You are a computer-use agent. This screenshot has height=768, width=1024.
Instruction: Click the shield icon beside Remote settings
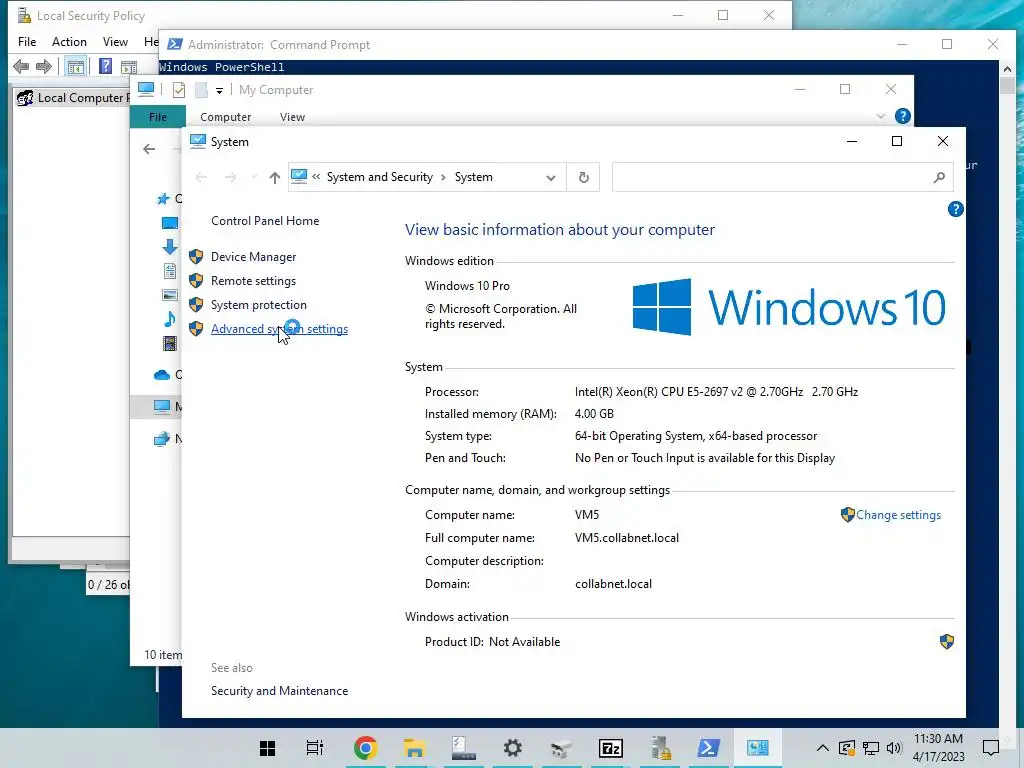tap(196, 281)
